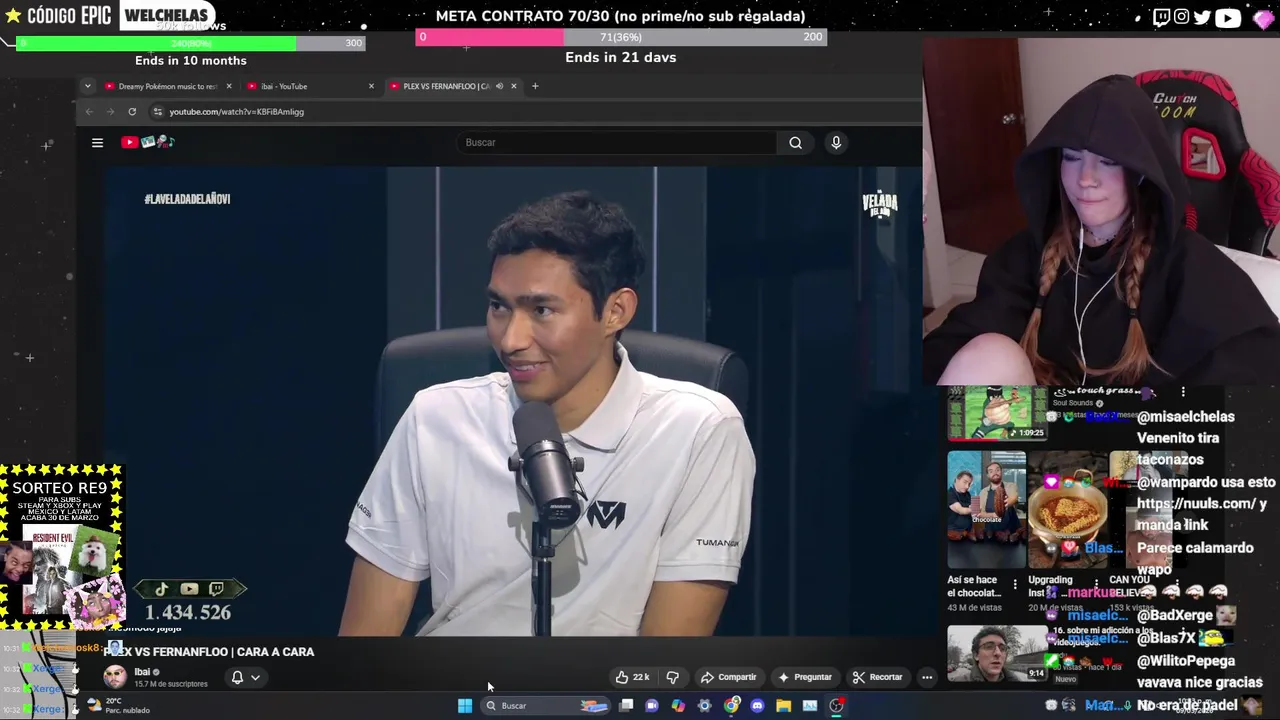Open Compartir share dialog
This screenshot has width=1280, height=720.
728,677
